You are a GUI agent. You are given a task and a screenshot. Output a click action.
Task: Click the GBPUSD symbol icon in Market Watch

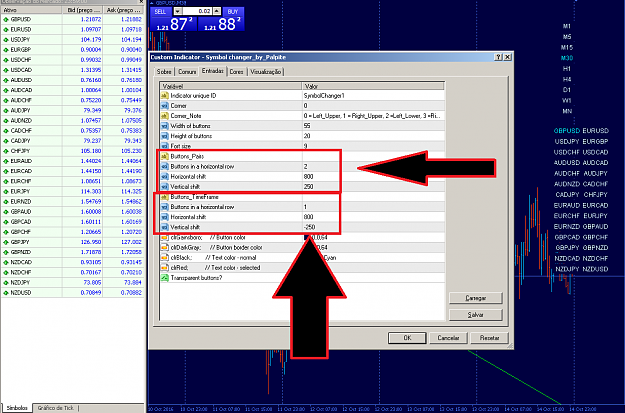click(6, 19)
